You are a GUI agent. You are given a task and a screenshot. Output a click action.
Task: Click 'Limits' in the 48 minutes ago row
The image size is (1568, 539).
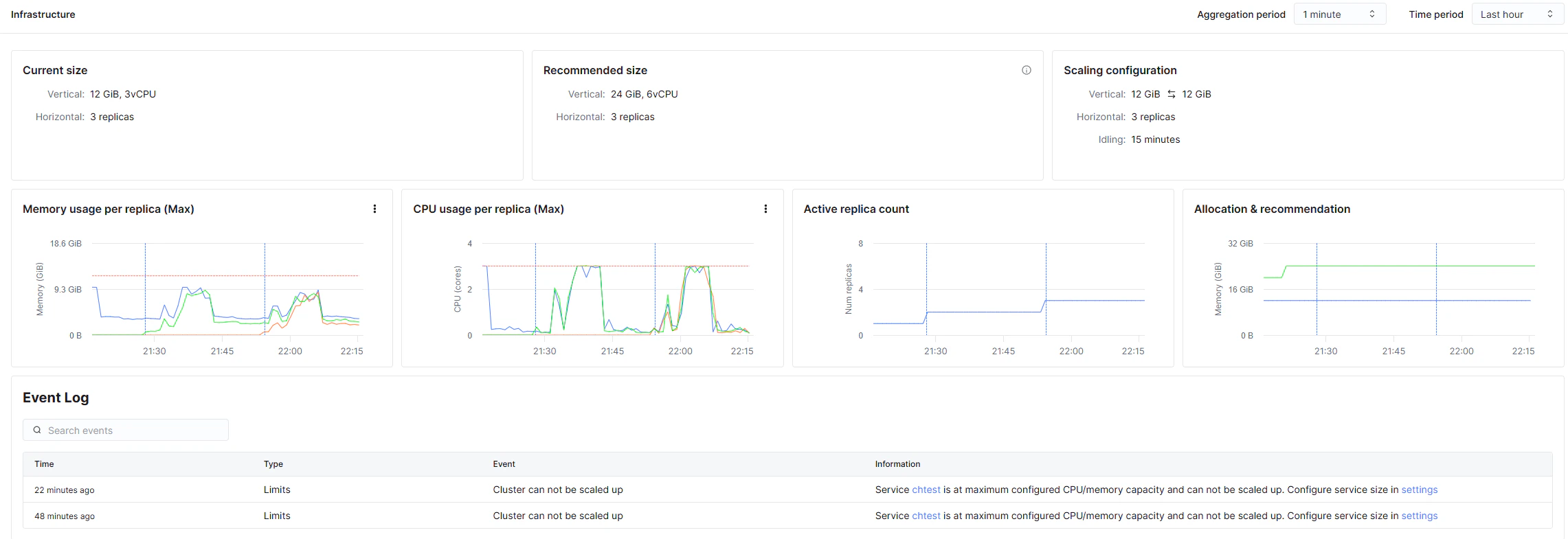(x=277, y=516)
